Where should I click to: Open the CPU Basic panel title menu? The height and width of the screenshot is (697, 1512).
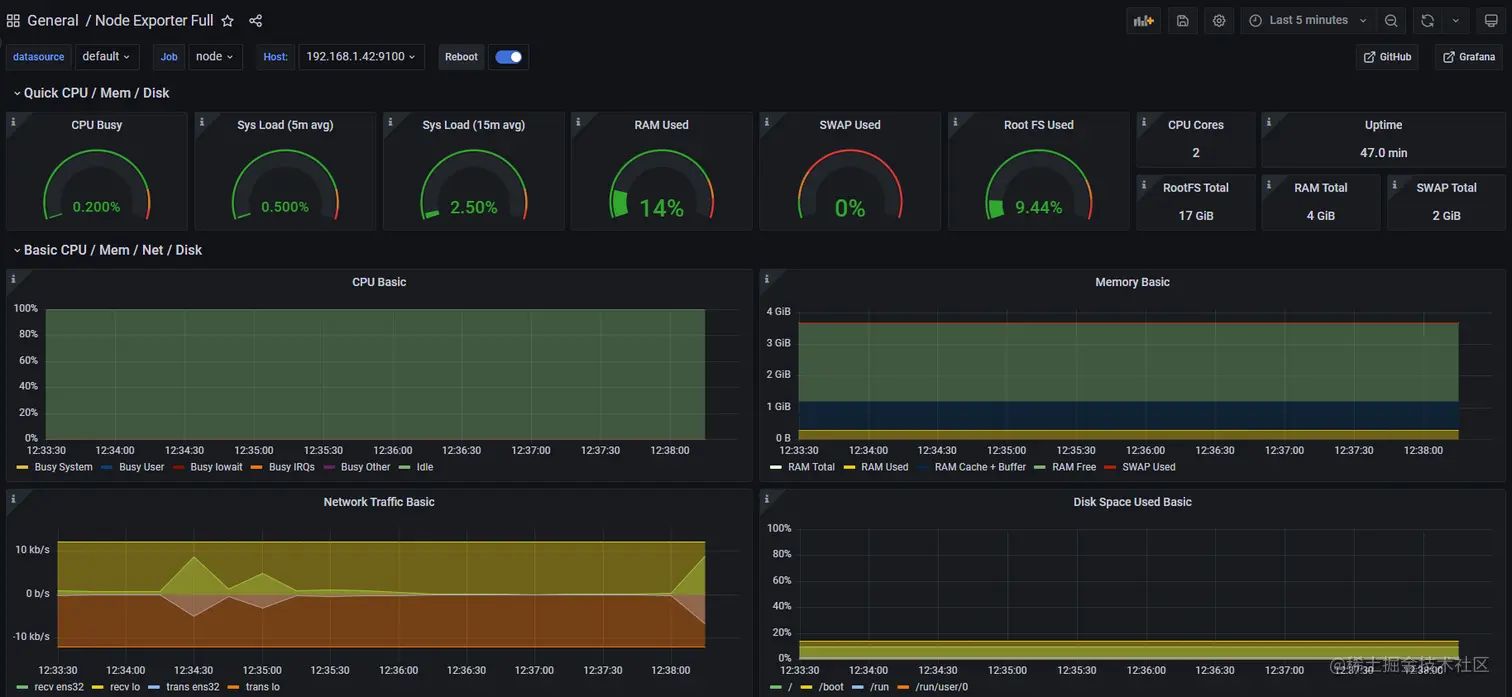pyautogui.click(x=379, y=282)
